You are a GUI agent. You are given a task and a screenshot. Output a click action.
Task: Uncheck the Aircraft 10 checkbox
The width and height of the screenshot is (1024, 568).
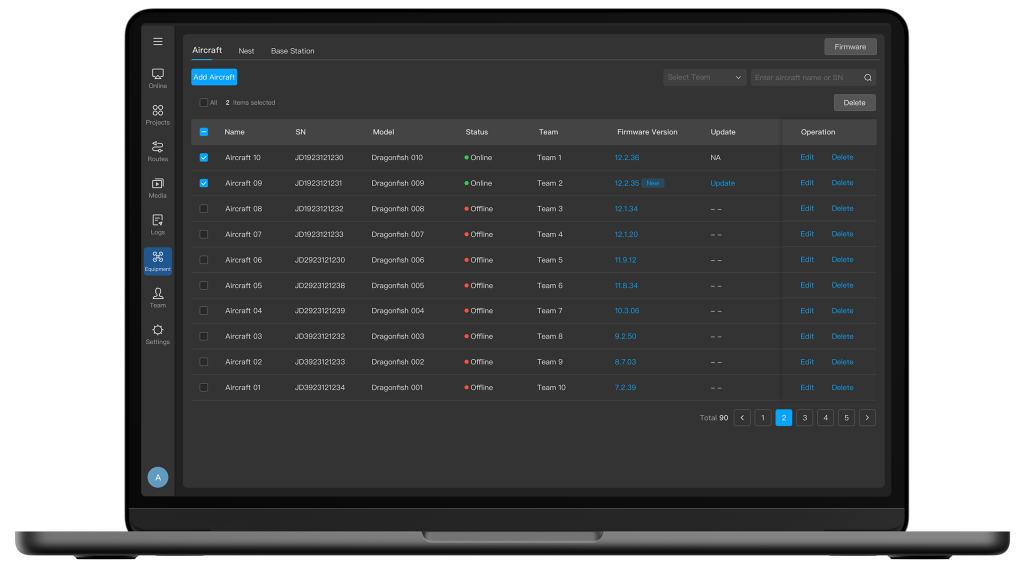204,158
